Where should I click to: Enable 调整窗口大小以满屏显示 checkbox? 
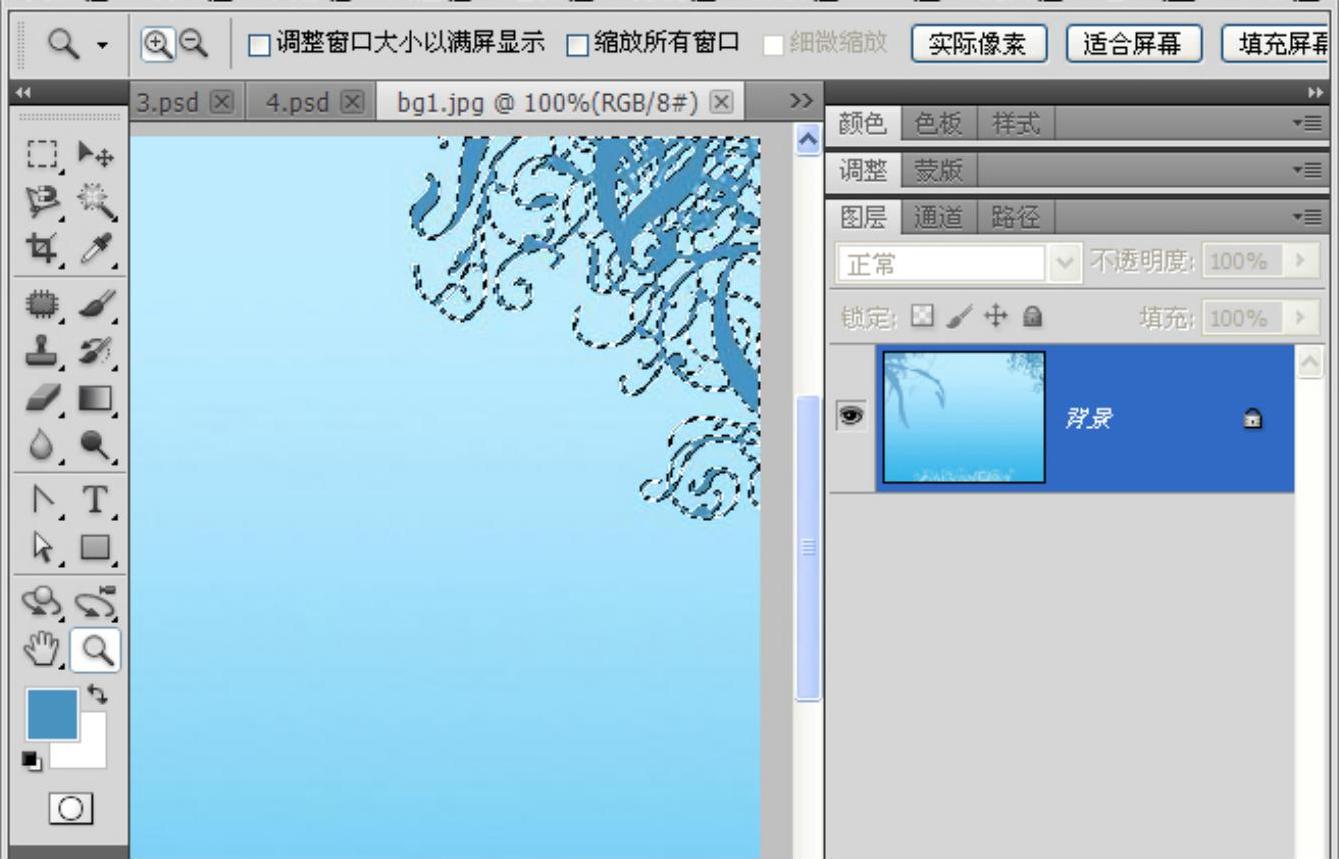click(259, 45)
